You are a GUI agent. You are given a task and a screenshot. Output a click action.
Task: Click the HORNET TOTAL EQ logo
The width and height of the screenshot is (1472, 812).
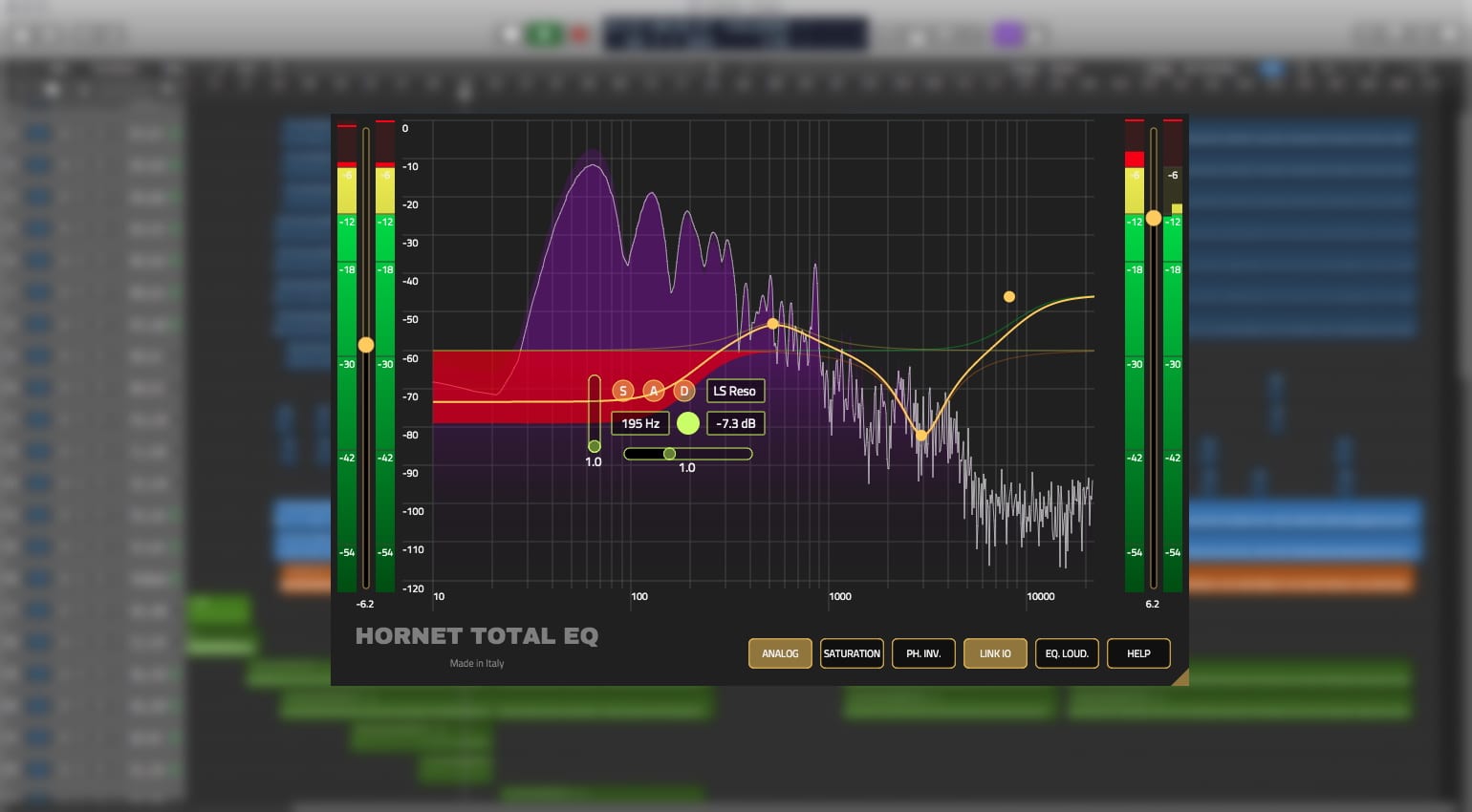click(477, 636)
